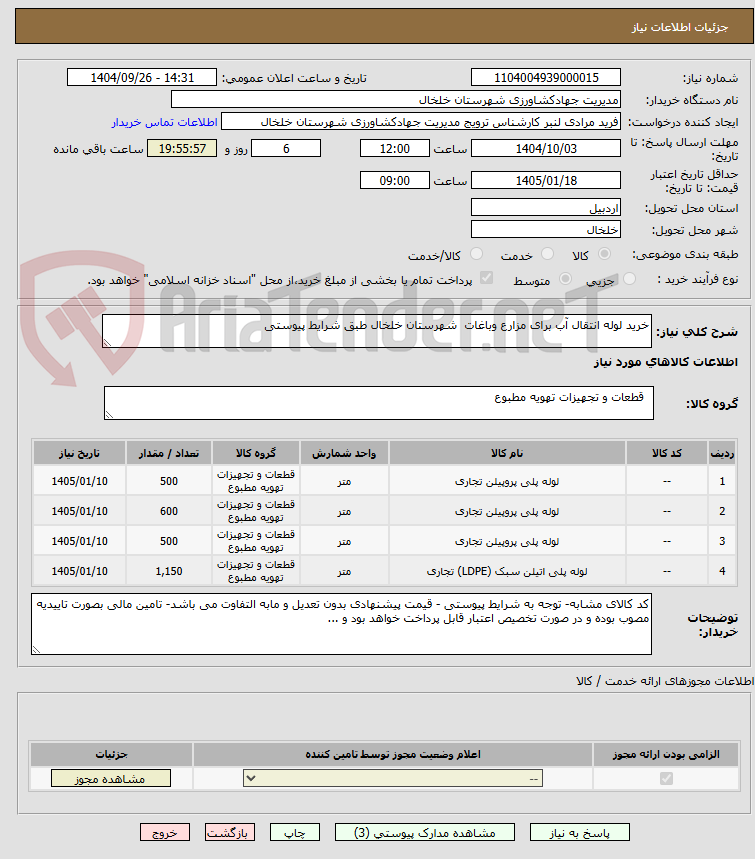Image resolution: width=755 pixels, height=859 pixels.
Task: Click the remaining days field showing 6
Action: click(285, 148)
